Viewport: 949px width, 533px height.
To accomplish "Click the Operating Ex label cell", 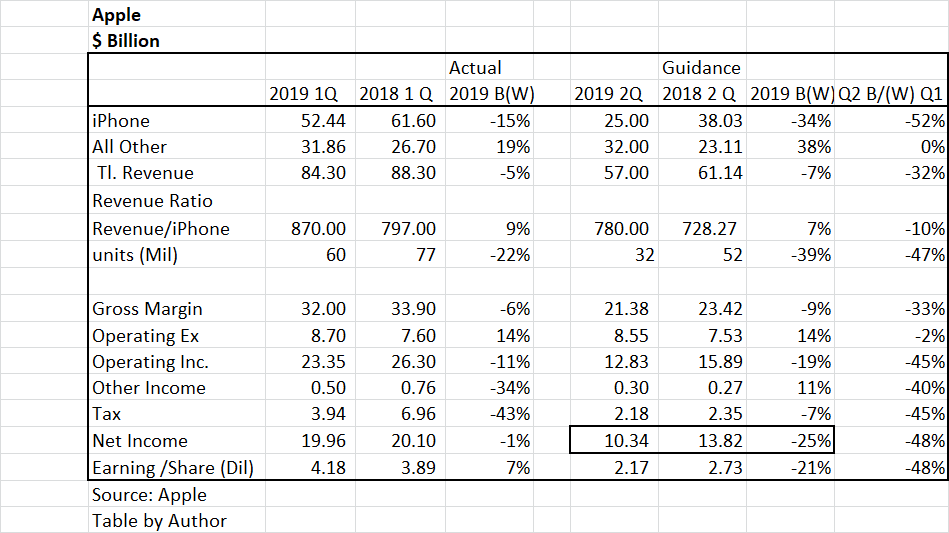I will coord(177,335).
